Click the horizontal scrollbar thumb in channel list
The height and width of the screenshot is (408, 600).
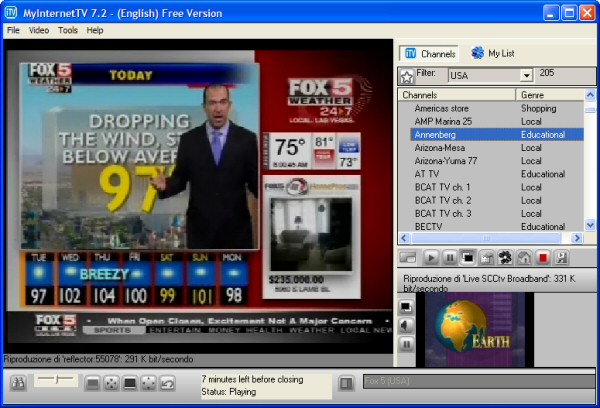click(x=486, y=238)
